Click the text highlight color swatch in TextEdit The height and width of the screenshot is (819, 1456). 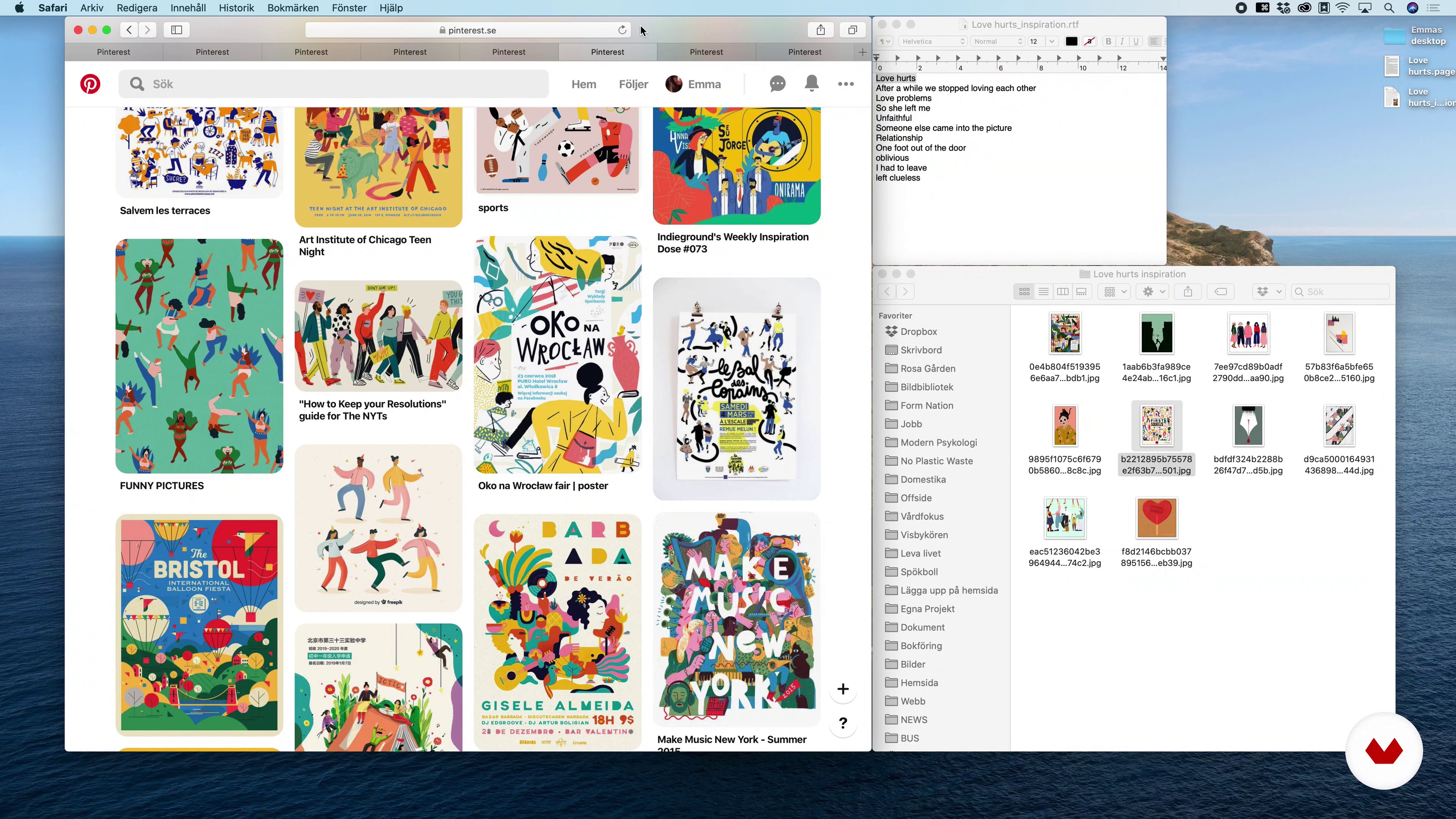tap(1089, 41)
